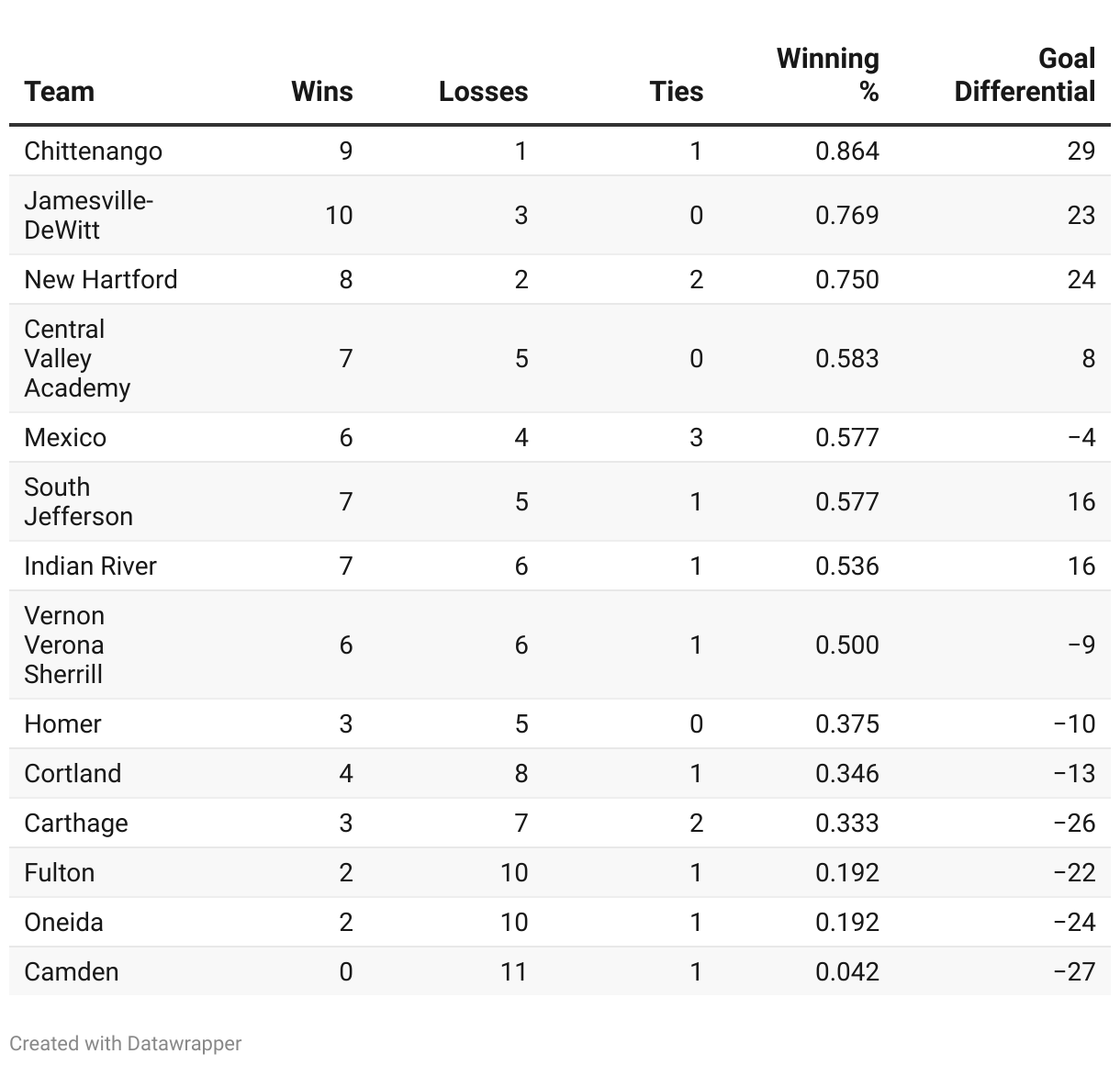
Task: Select the South Jefferson team cell
Action: 78,501
